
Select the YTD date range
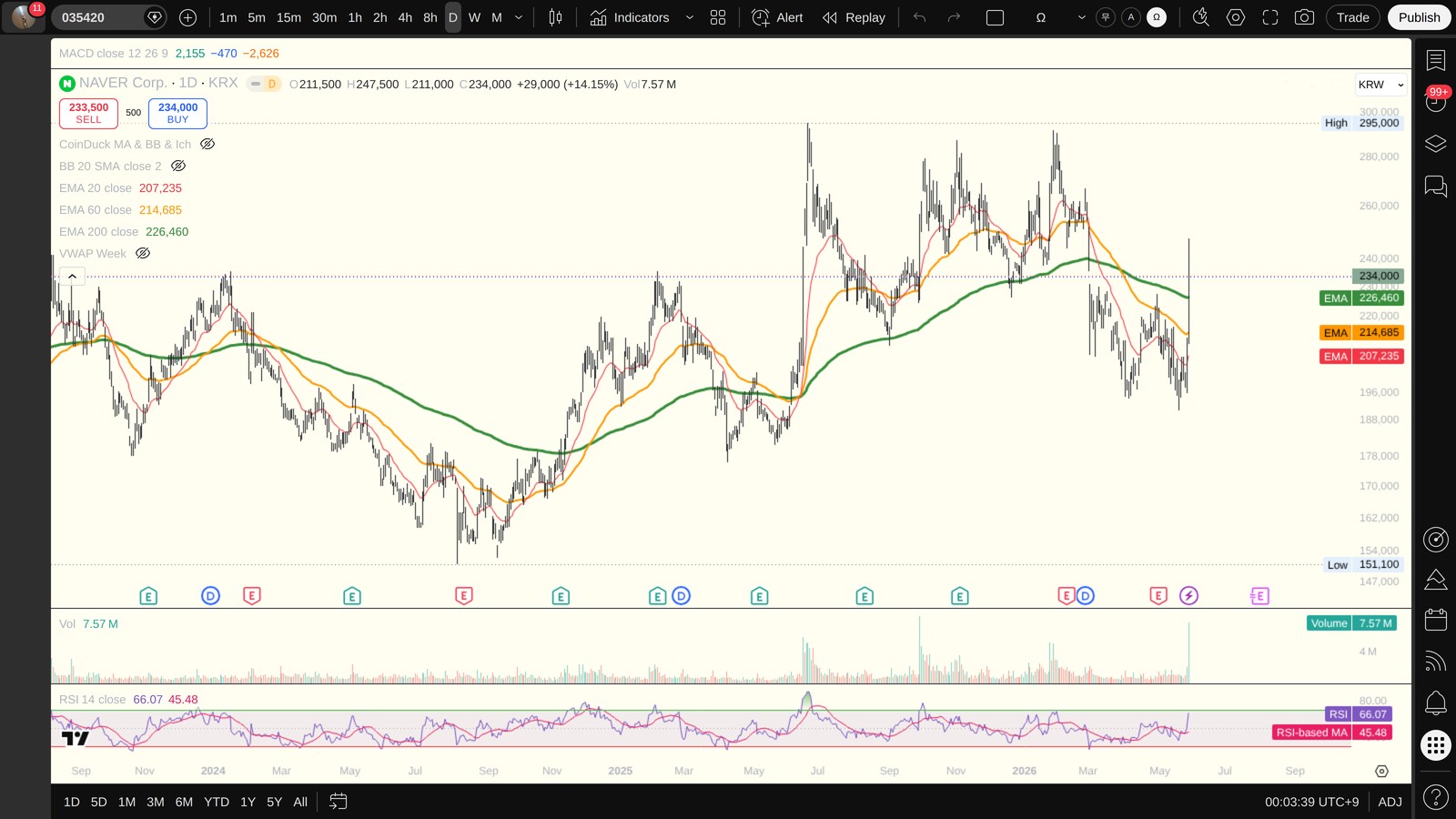click(x=217, y=802)
